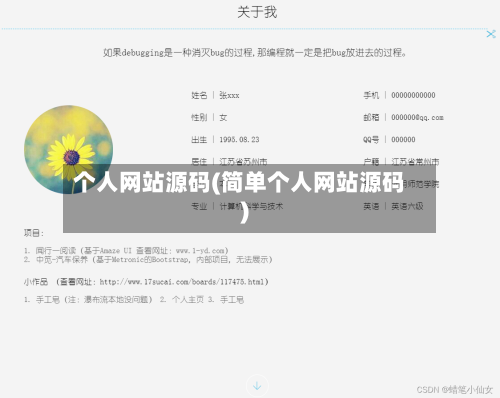Click the 个人主页 work item
The height and width of the screenshot is (398, 500).
(188, 299)
